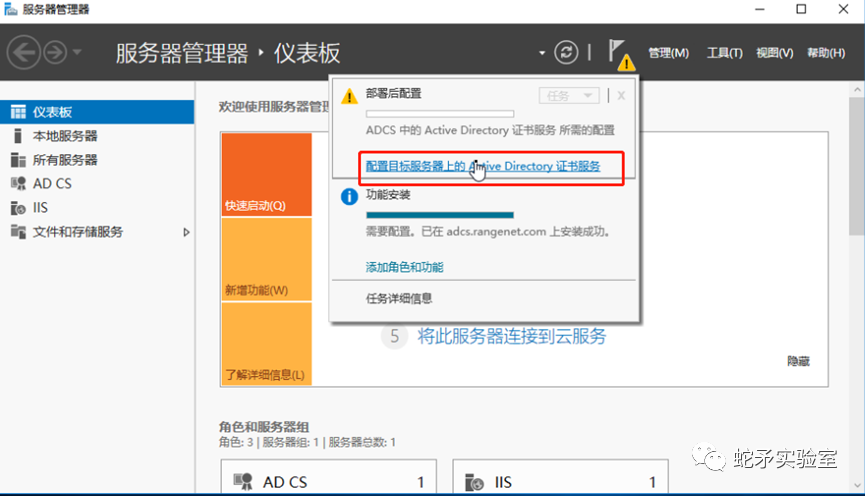The image size is (865, 496).
Task: Click the 隐藏 link in welcome panel
Action: click(x=798, y=361)
